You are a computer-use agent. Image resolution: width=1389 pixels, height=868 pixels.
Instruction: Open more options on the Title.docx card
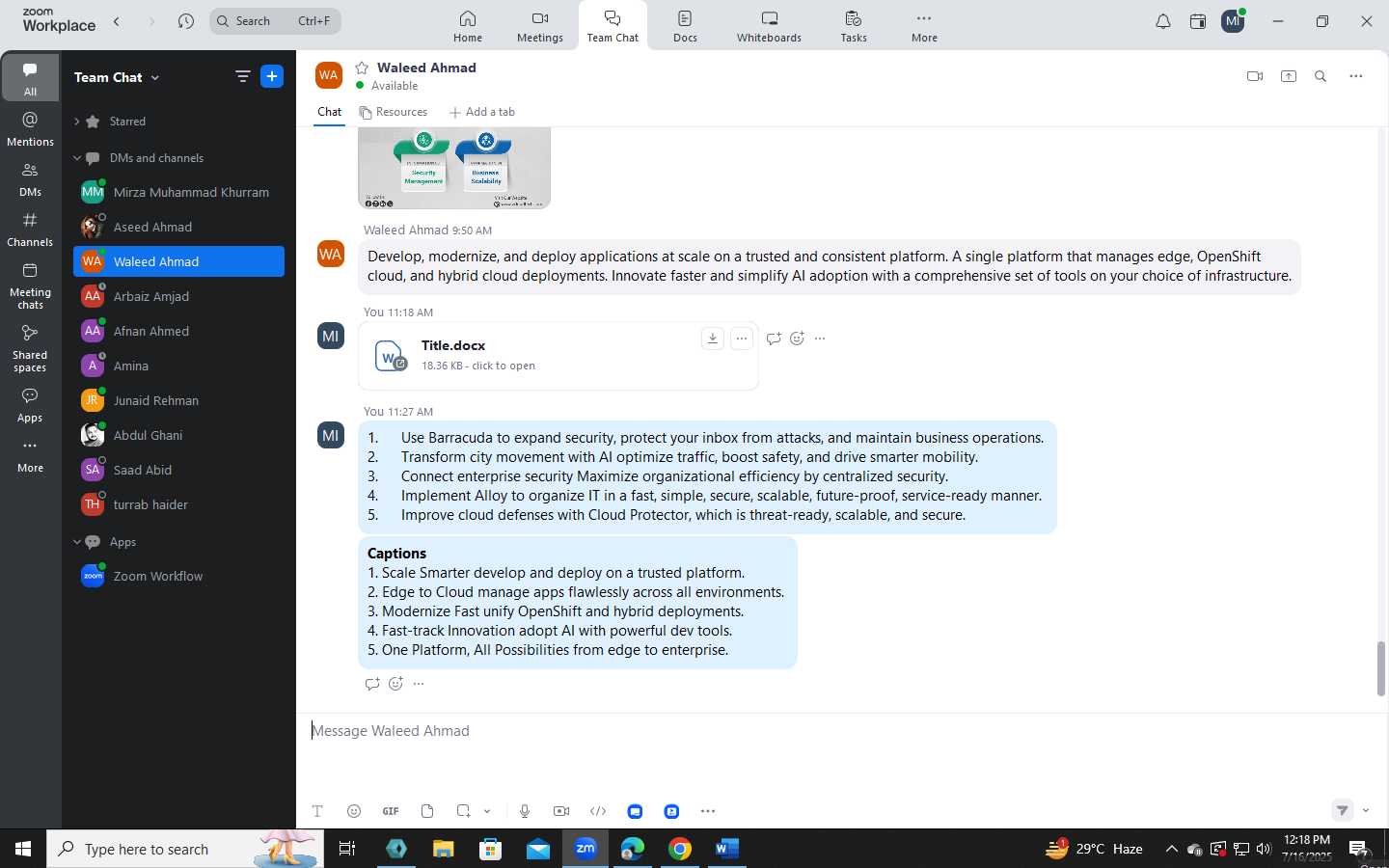coord(741,338)
